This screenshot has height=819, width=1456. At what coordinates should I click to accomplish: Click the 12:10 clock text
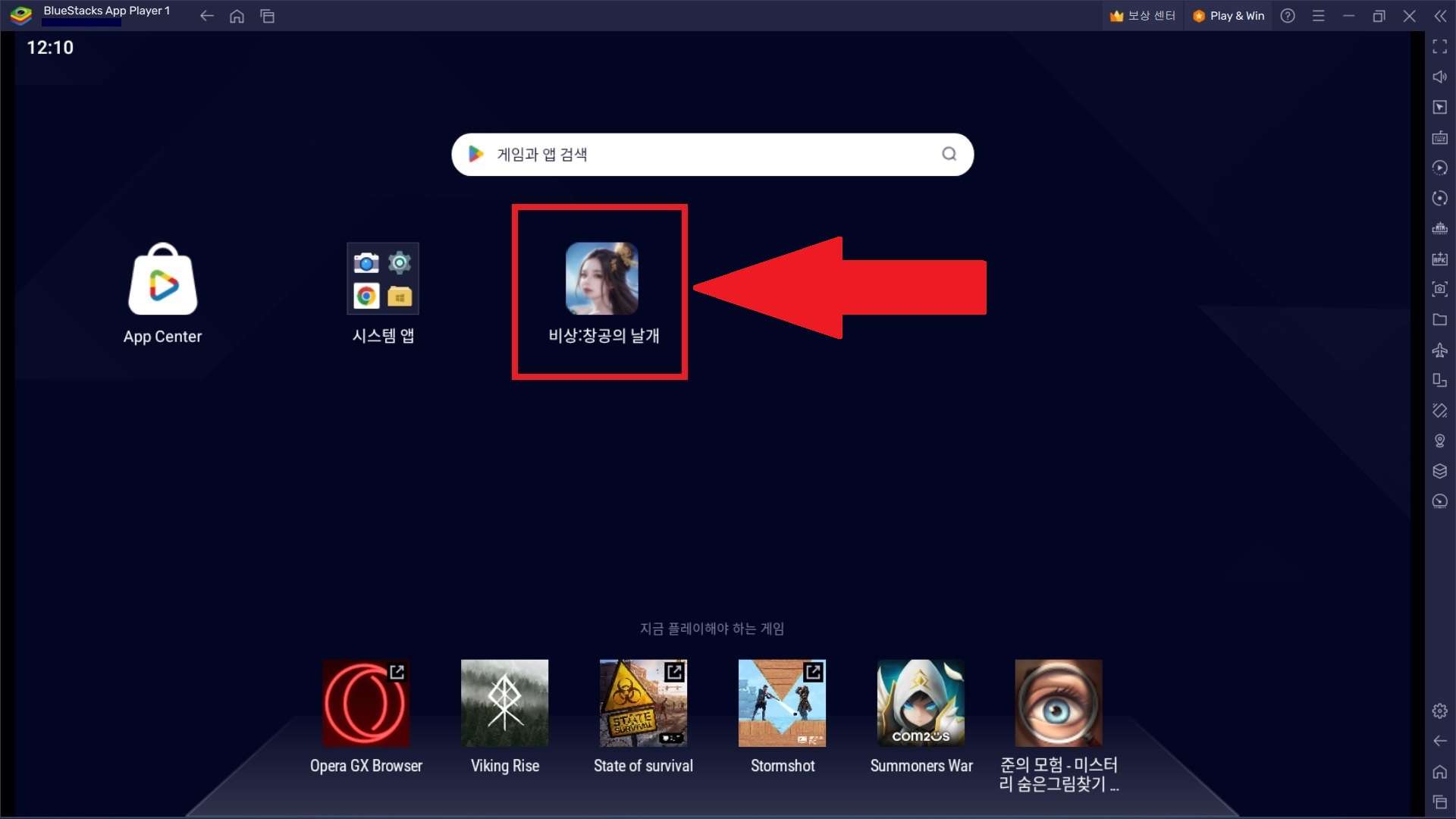point(50,48)
